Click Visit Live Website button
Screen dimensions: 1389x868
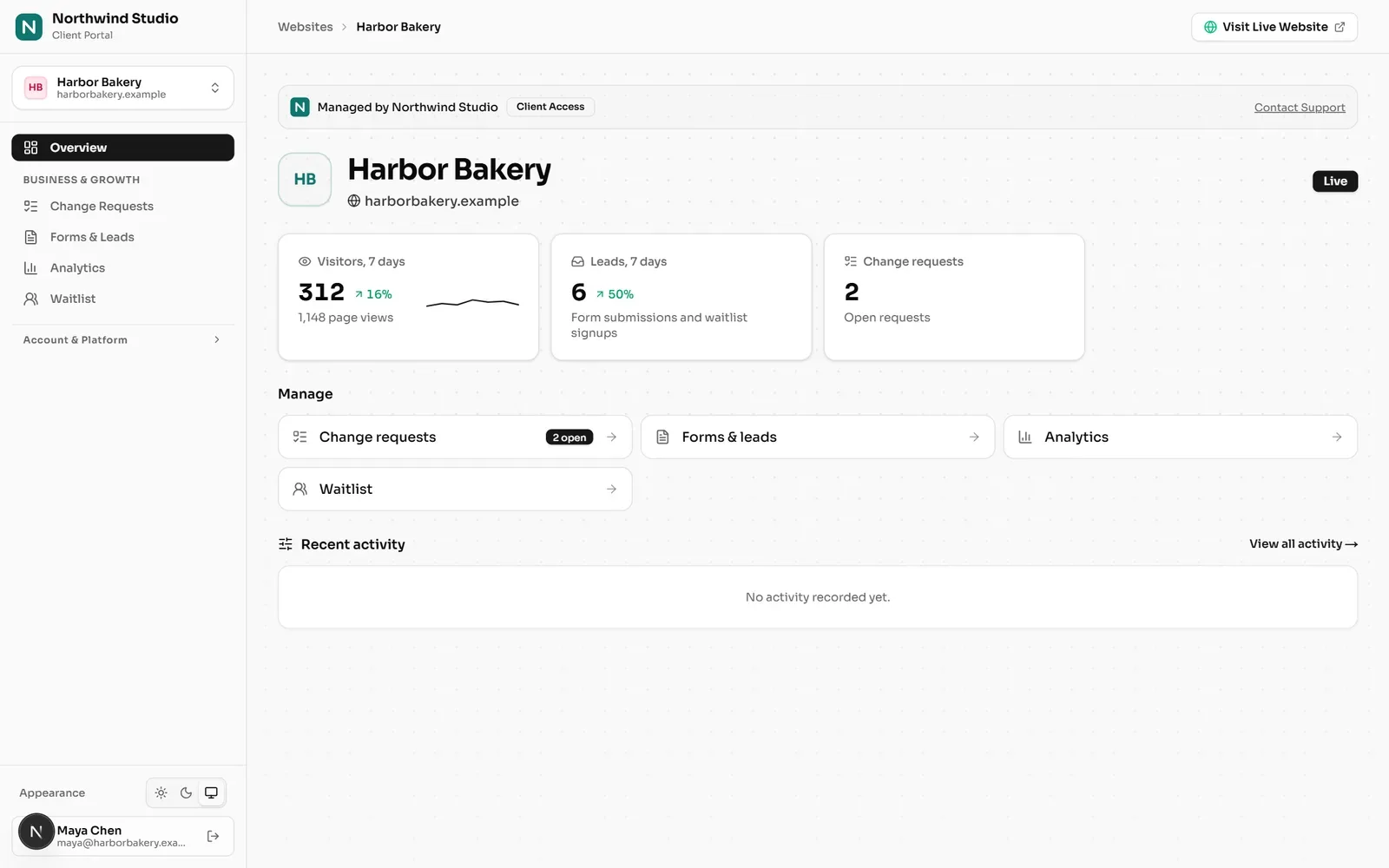[1274, 27]
